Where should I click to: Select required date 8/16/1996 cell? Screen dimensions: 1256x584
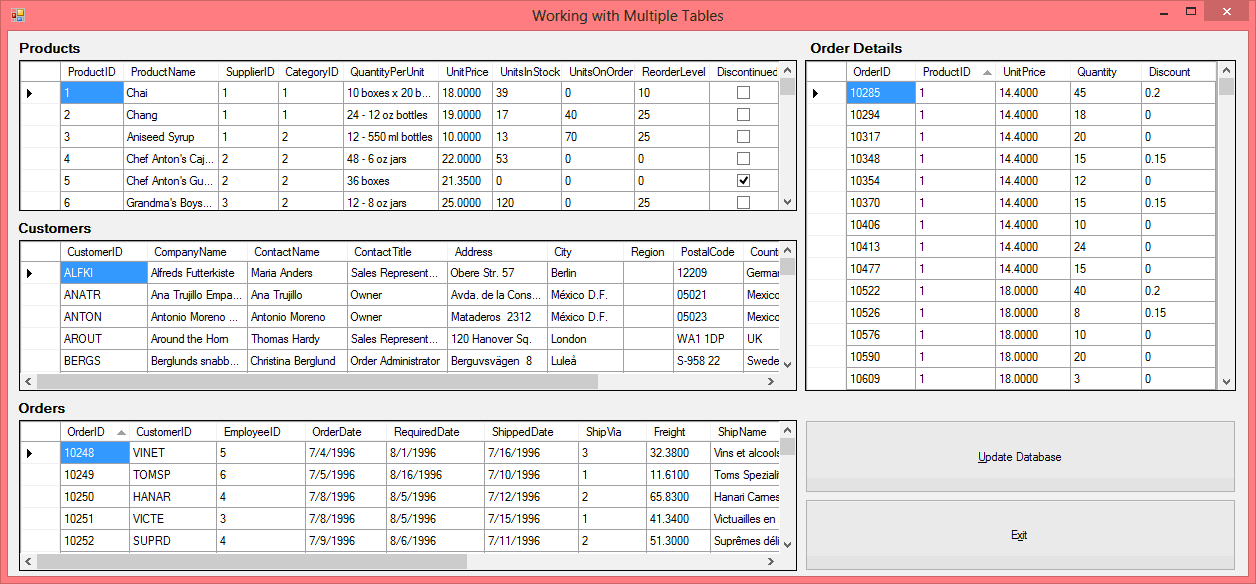click(436, 474)
